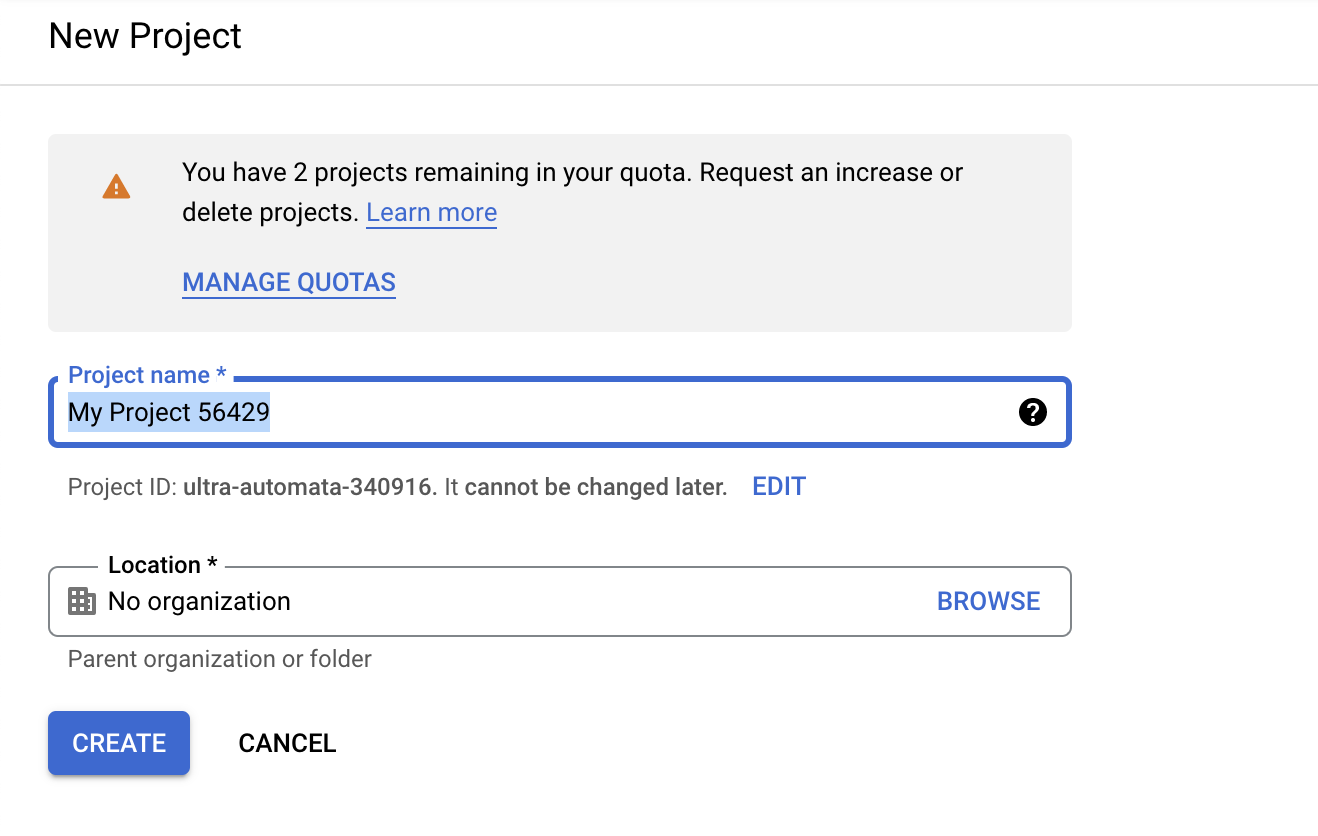Open the Learn more link

(431, 213)
